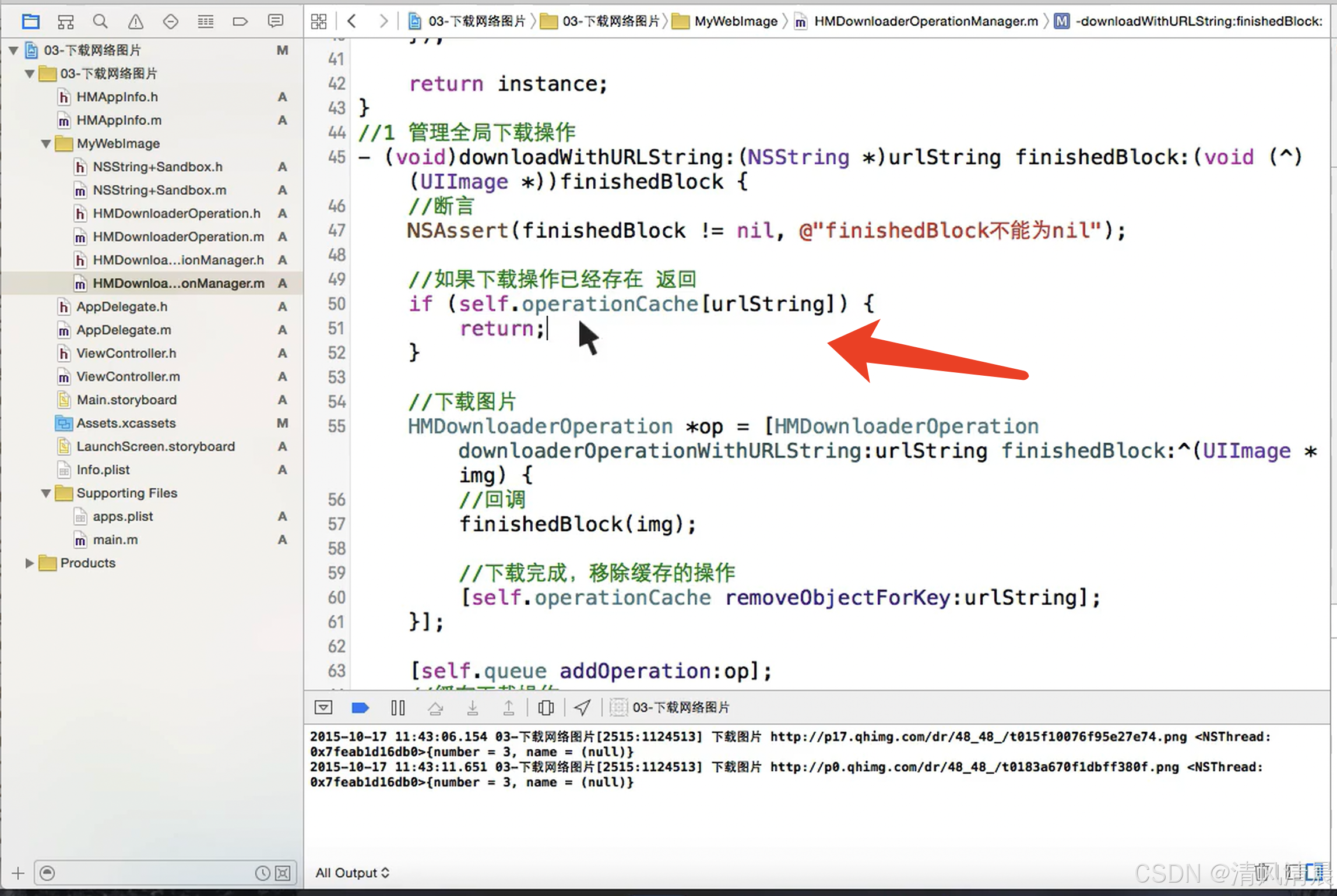Hide the debug area toggle

pyautogui.click(x=323, y=707)
